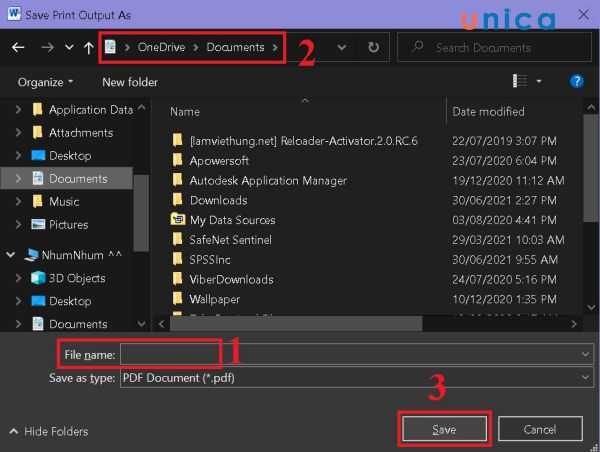600x452 pixels.
Task: Select Documents in the address path
Action: pos(235,47)
